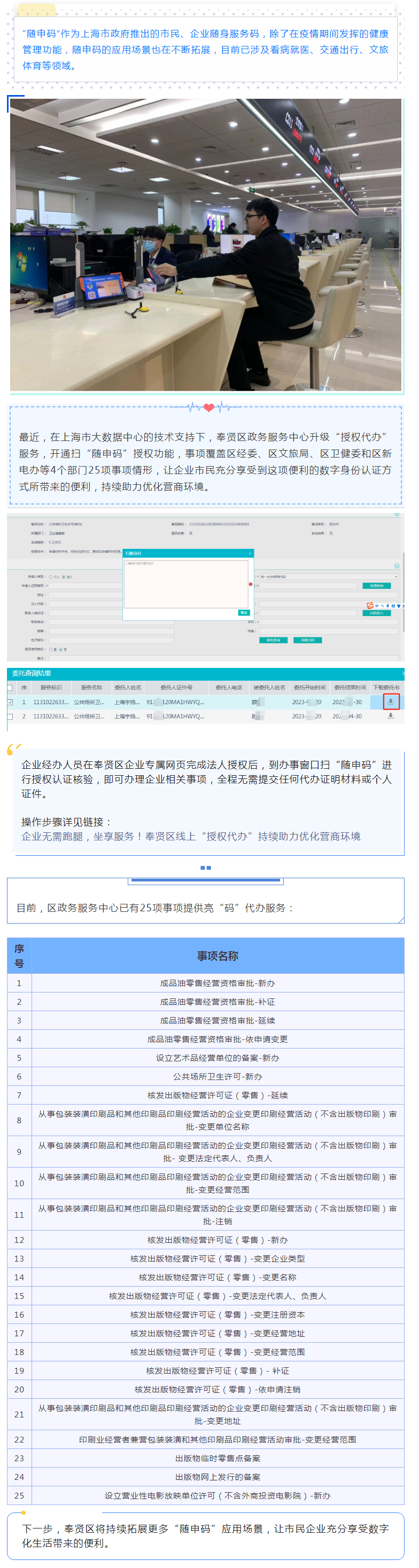Collapse top info section with circle chevron
This screenshot has width=419, height=1568.
(397, 514)
